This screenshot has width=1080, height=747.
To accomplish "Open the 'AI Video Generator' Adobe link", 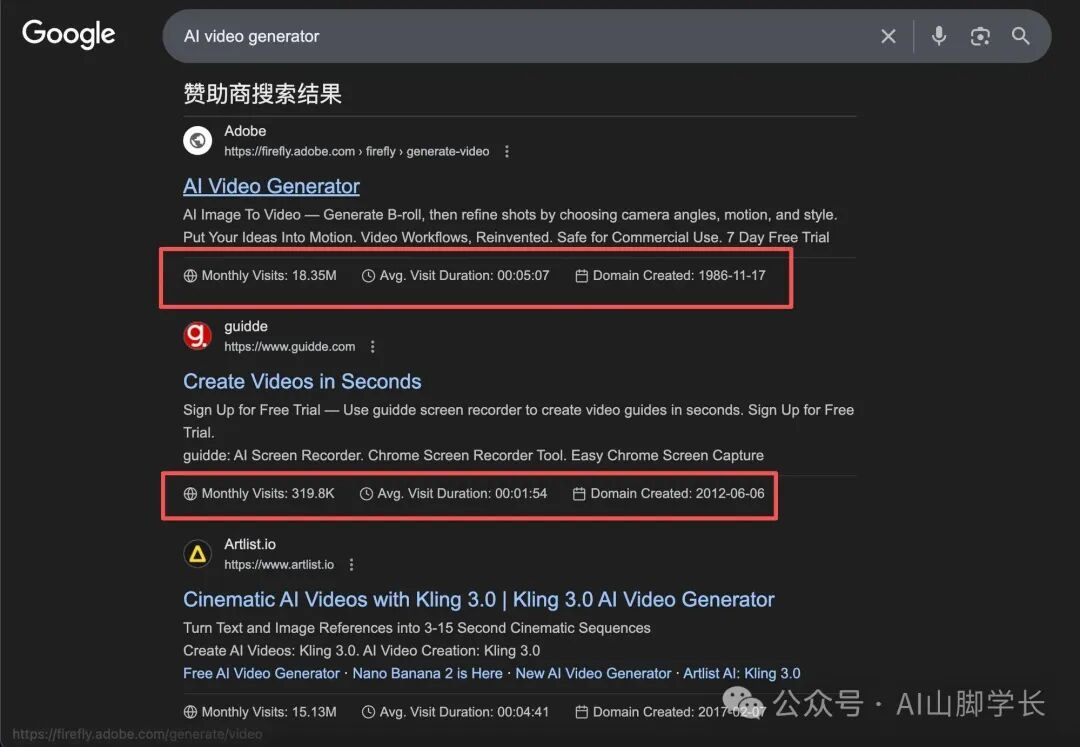I will (x=271, y=186).
